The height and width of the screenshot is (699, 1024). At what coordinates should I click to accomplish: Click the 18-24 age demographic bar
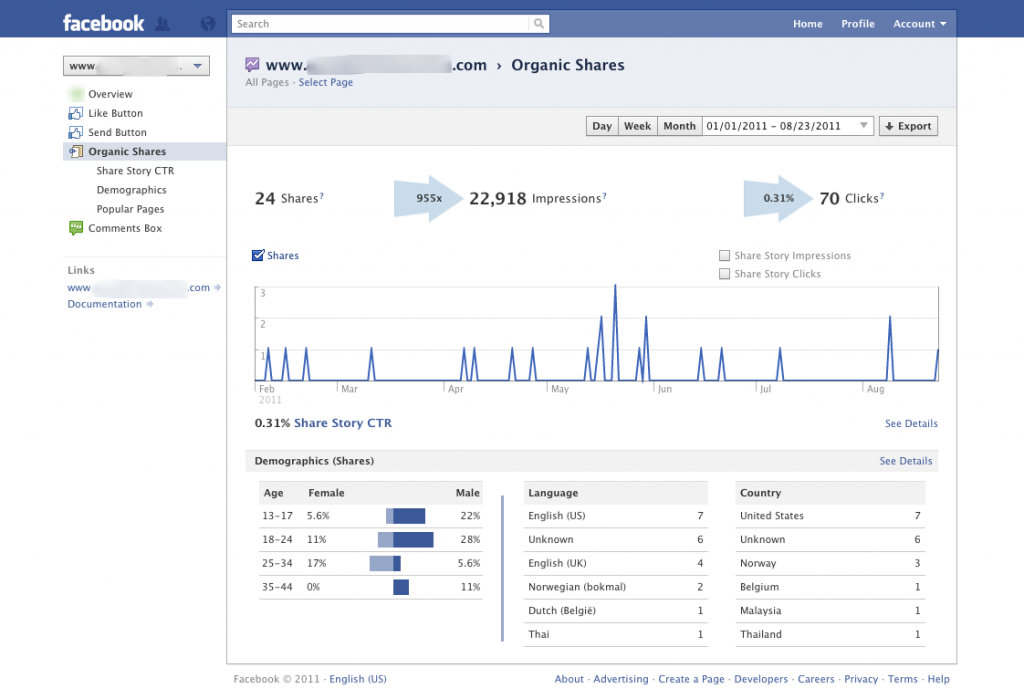click(x=405, y=540)
